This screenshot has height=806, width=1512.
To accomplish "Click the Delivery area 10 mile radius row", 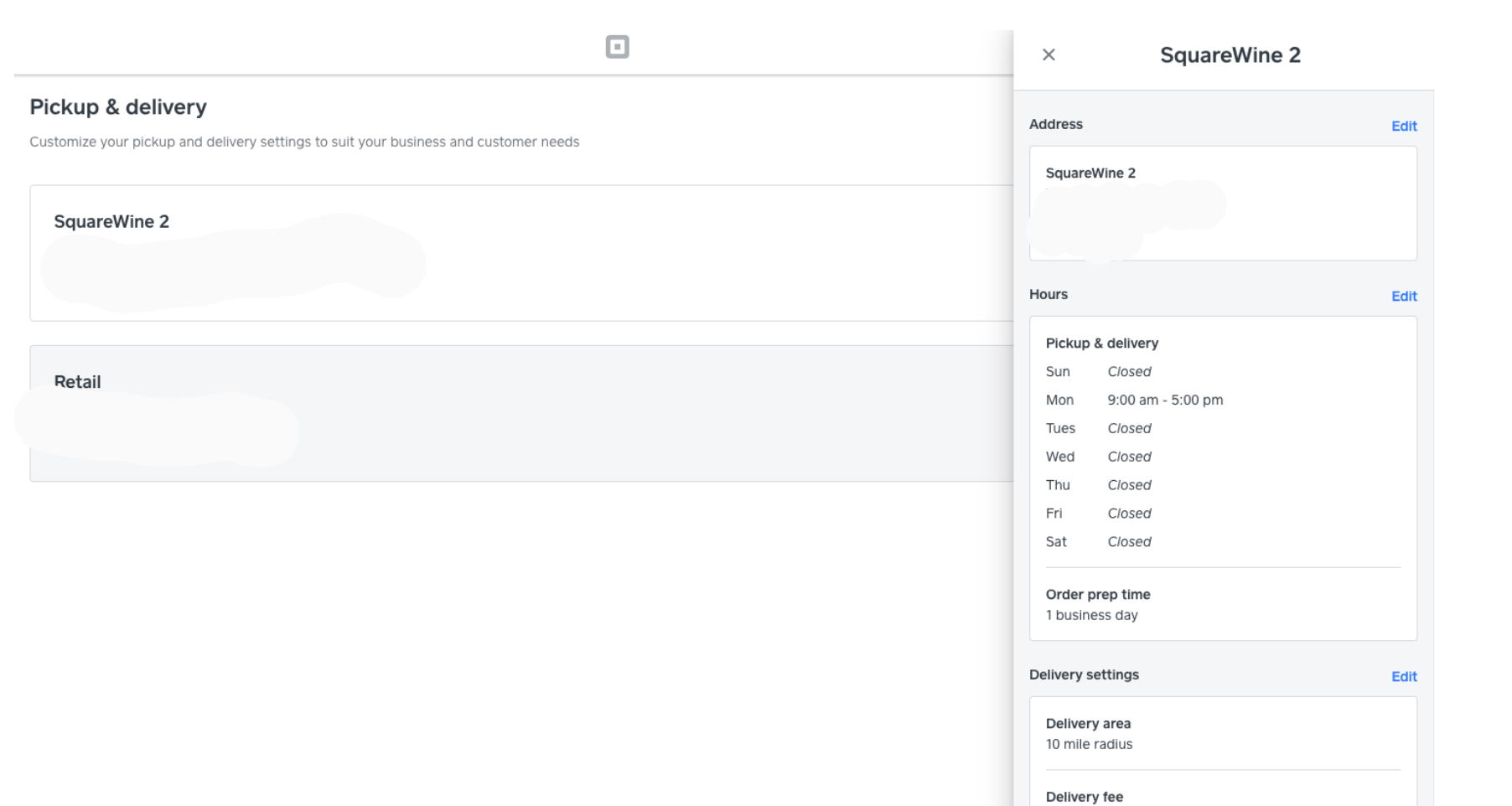I will click(1089, 733).
